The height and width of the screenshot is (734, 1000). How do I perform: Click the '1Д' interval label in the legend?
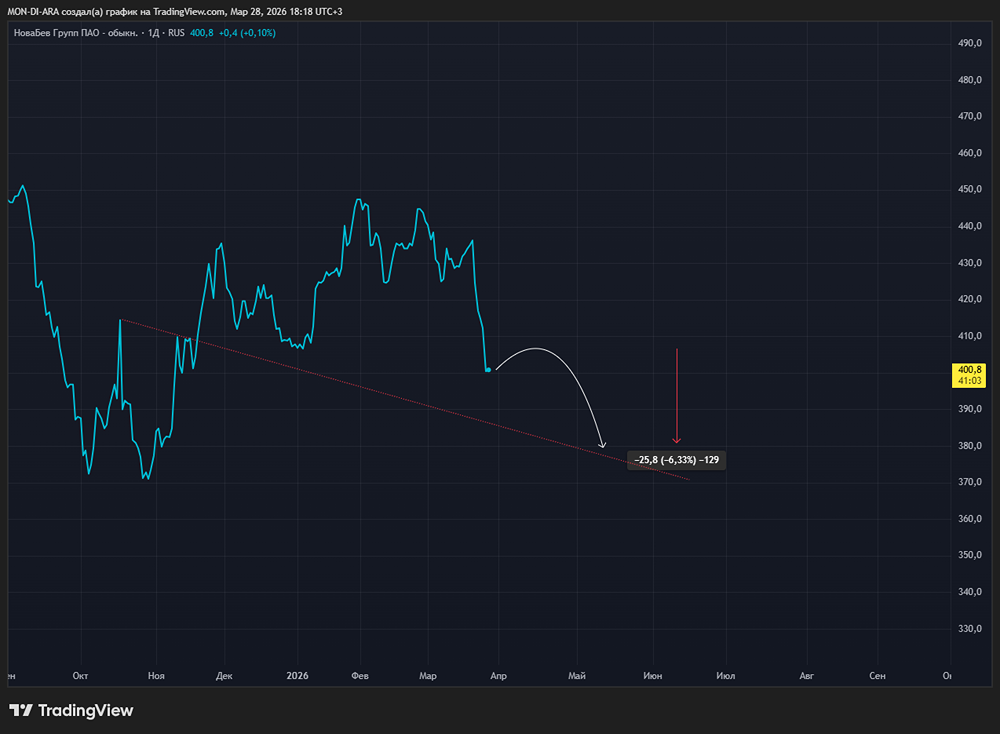[x=154, y=33]
